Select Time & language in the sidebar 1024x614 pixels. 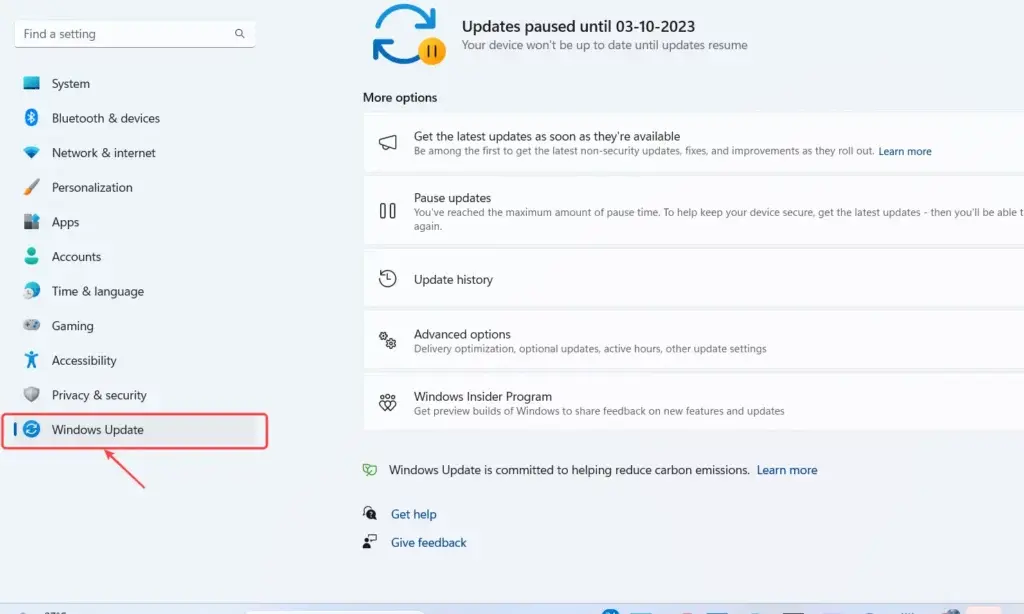coord(96,291)
